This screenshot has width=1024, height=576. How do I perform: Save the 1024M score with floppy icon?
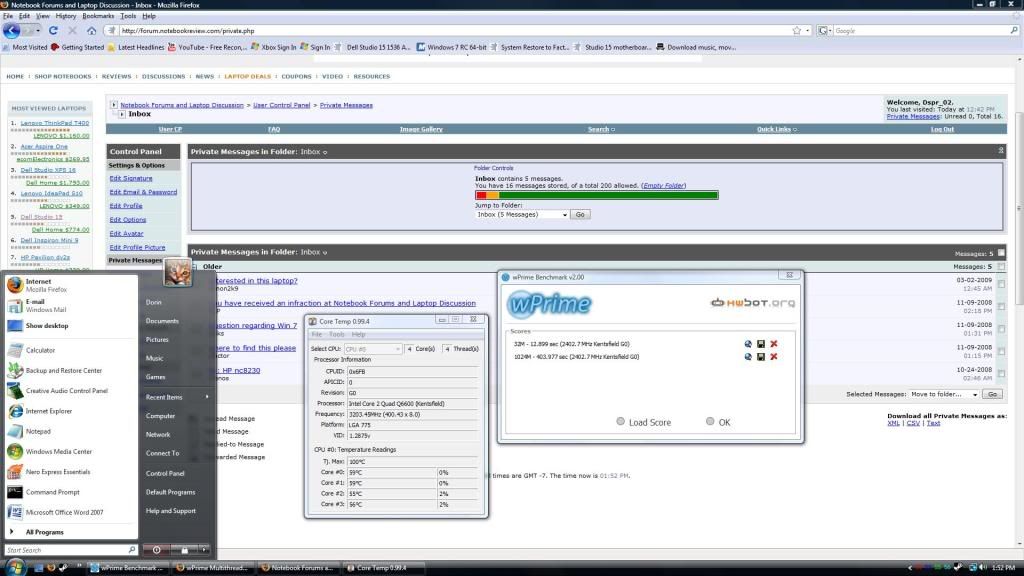[761, 357]
